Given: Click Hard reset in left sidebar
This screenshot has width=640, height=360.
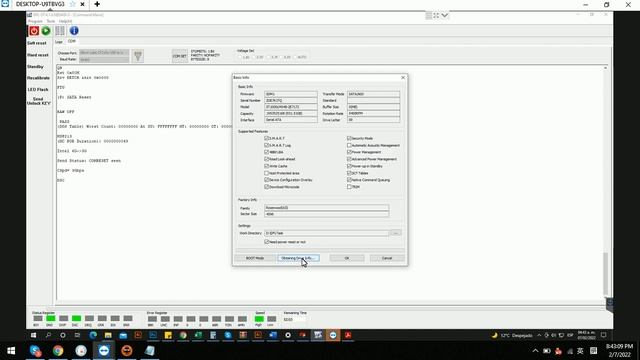Looking at the screenshot, I should 38,55.
